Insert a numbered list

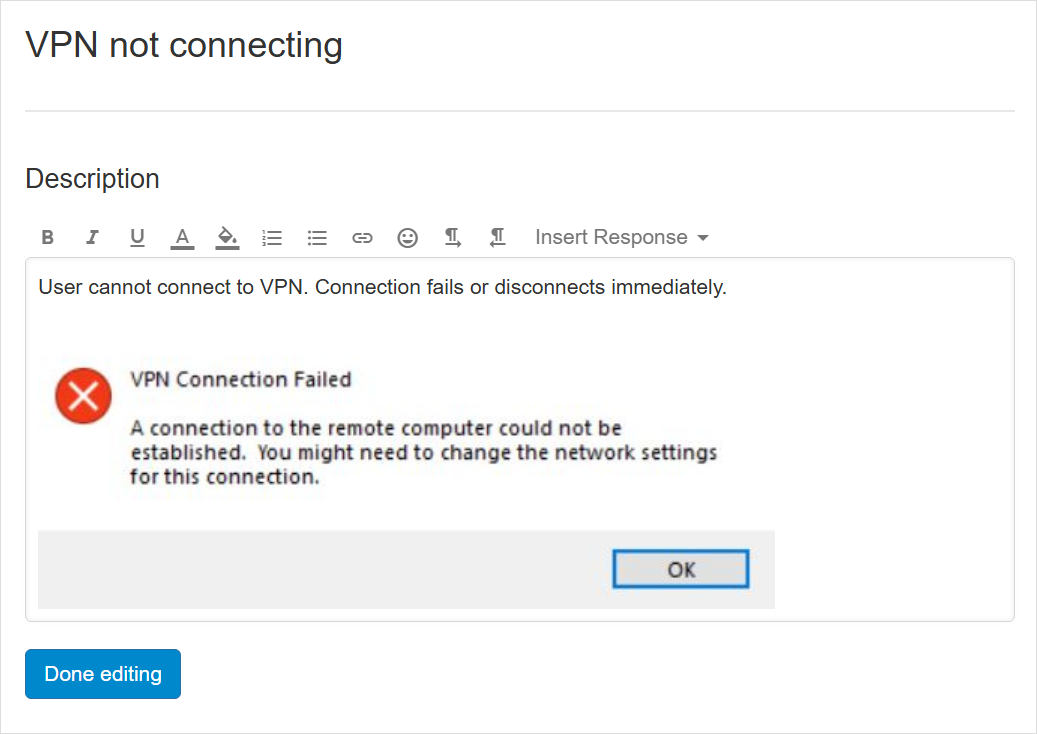272,238
